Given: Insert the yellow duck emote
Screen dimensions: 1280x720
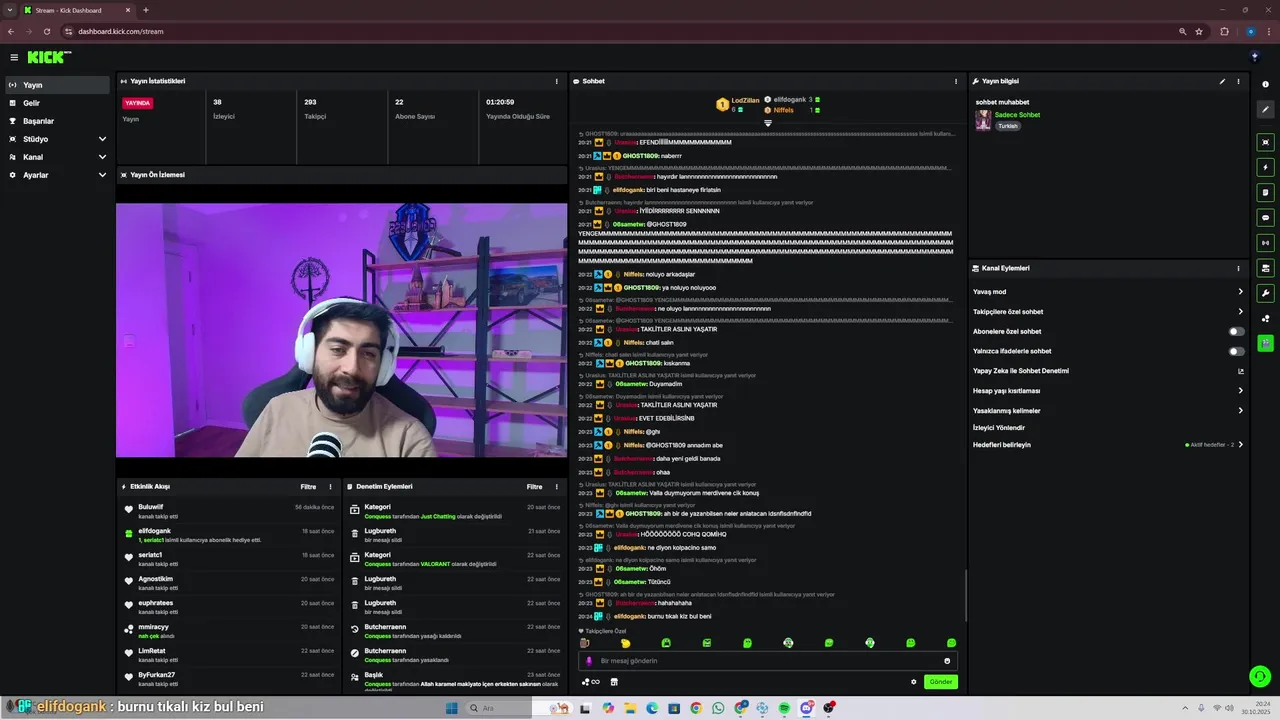Looking at the screenshot, I should coord(626,643).
